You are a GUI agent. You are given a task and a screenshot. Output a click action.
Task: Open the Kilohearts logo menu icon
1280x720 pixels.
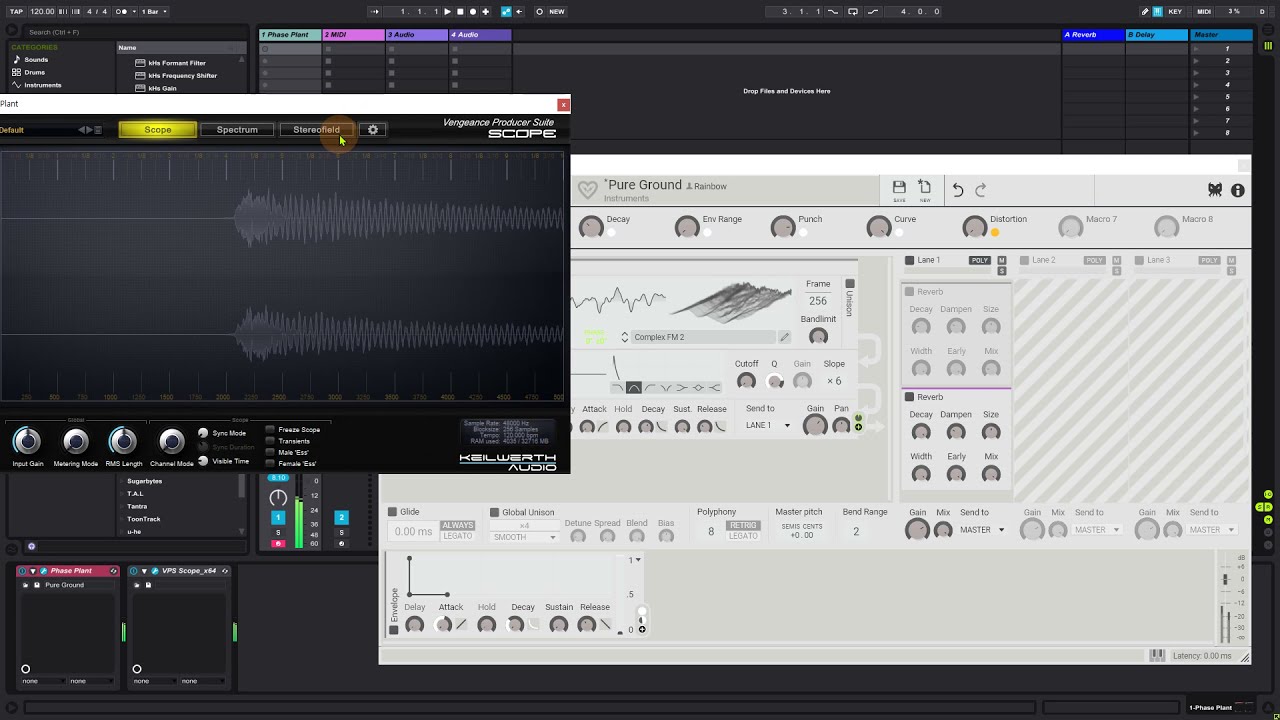coord(1215,190)
